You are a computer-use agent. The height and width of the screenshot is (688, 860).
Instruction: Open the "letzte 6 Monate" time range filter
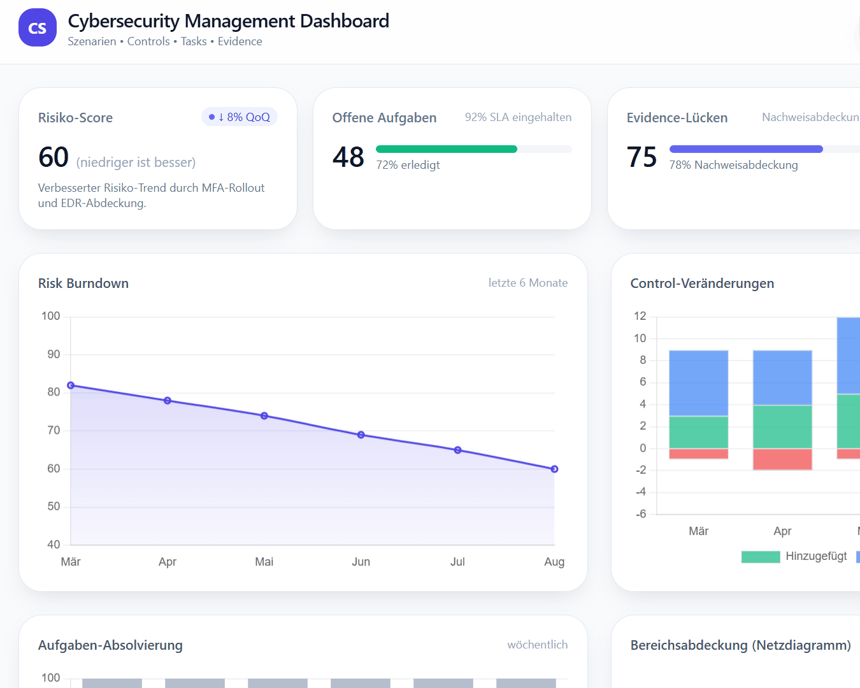528,283
